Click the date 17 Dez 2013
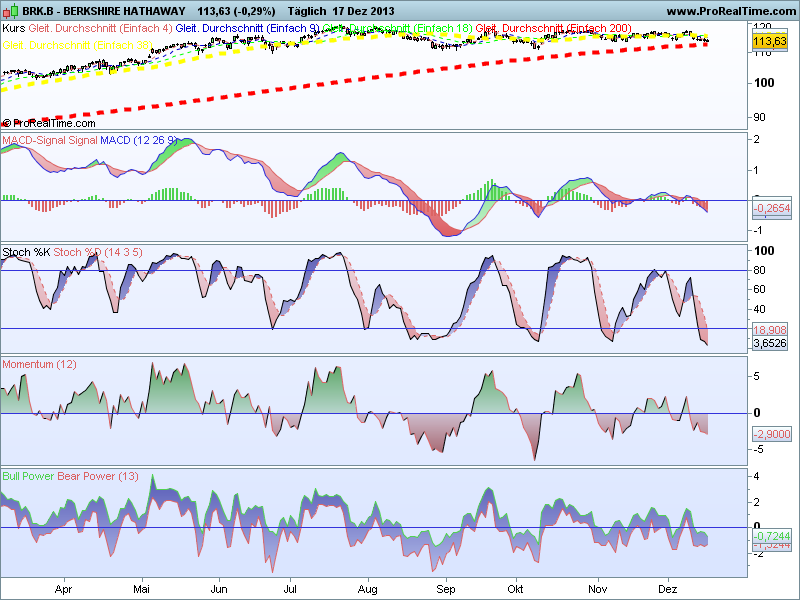This screenshot has height=600, width=800. 363,11
